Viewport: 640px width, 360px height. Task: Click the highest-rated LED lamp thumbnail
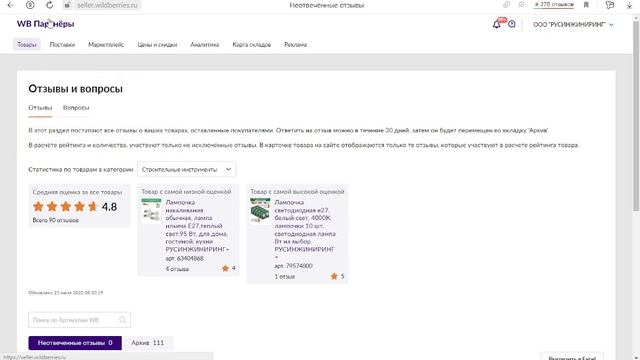tap(260, 211)
